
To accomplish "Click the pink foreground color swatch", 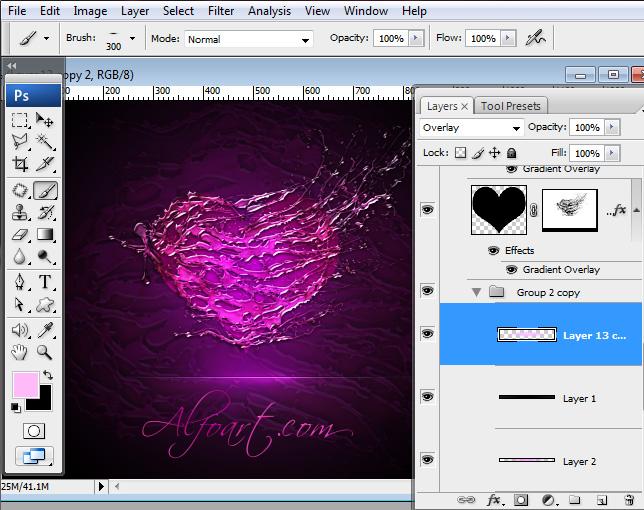I will 24,383.
